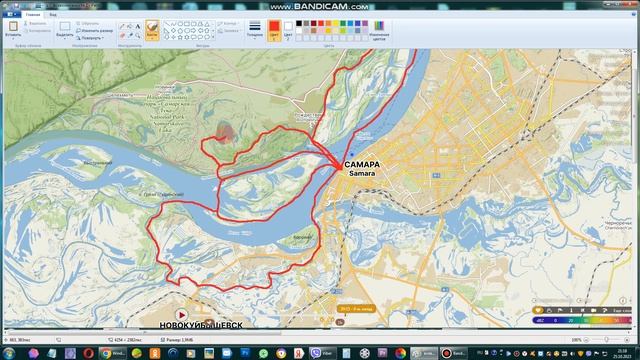This screenshot has width=640, height=360.
Task: Open the Windows Start button
Action: [9, 353]
